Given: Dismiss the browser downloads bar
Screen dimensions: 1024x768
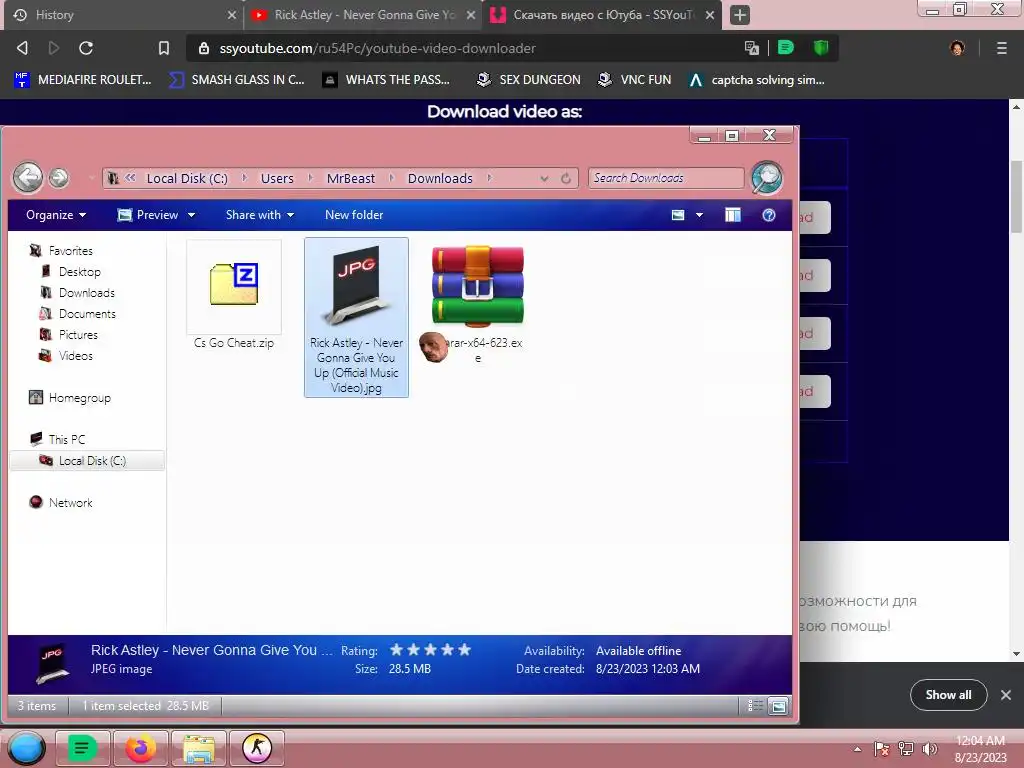Looking at the screenshot, I should click(1006, 695).
